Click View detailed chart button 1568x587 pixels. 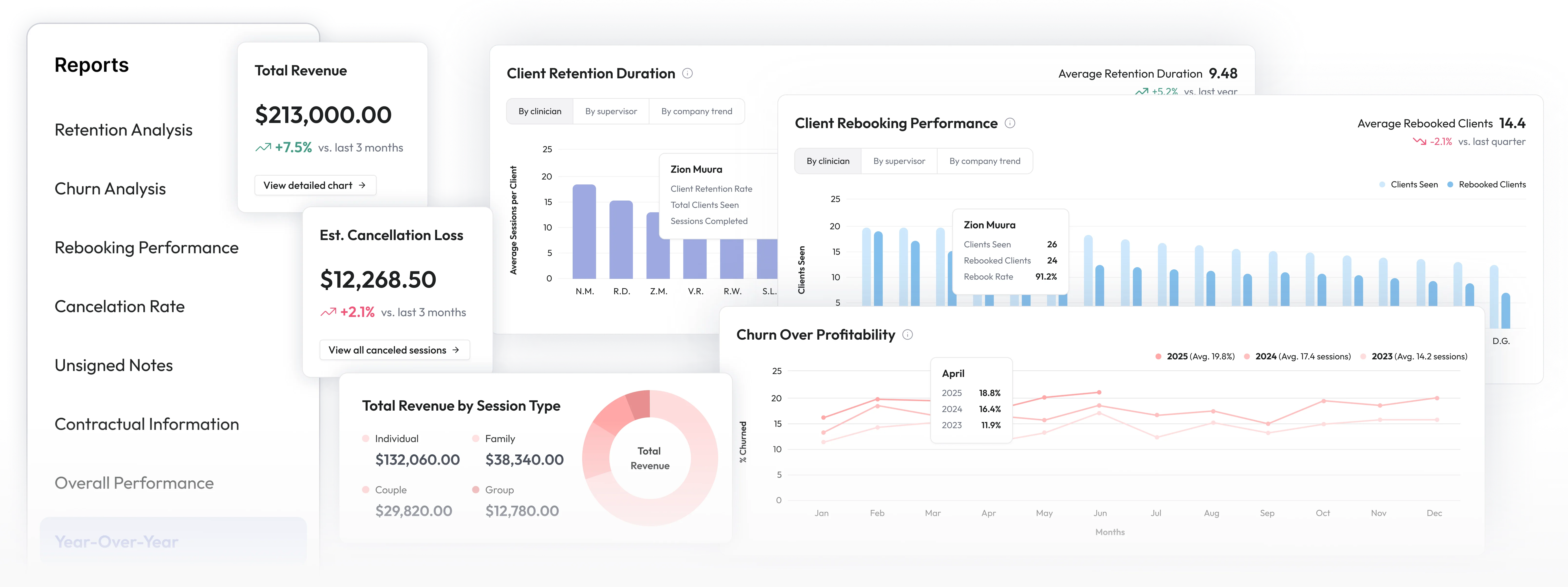coord(315,185)
